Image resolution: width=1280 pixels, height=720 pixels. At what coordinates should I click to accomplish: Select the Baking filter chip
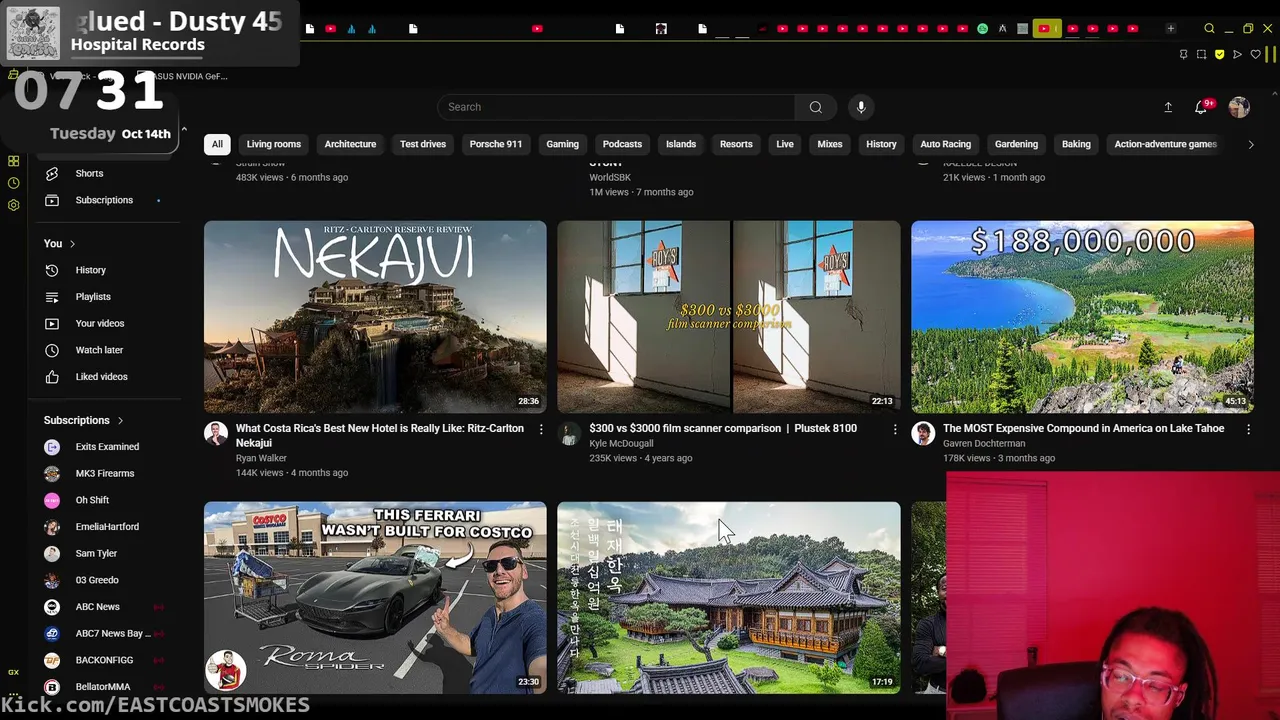pos(1076,144)
